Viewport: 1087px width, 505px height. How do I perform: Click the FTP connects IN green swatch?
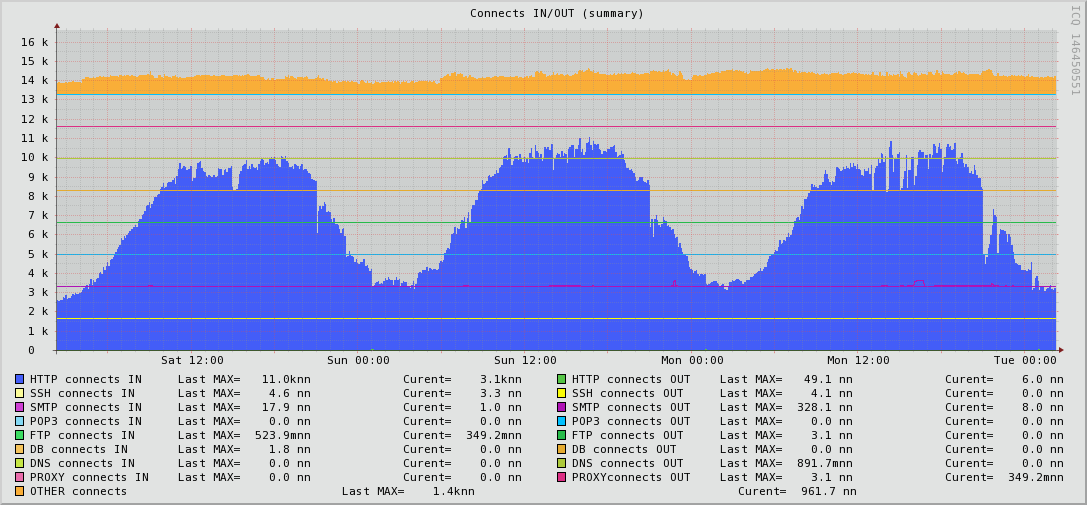click(19, 435)
